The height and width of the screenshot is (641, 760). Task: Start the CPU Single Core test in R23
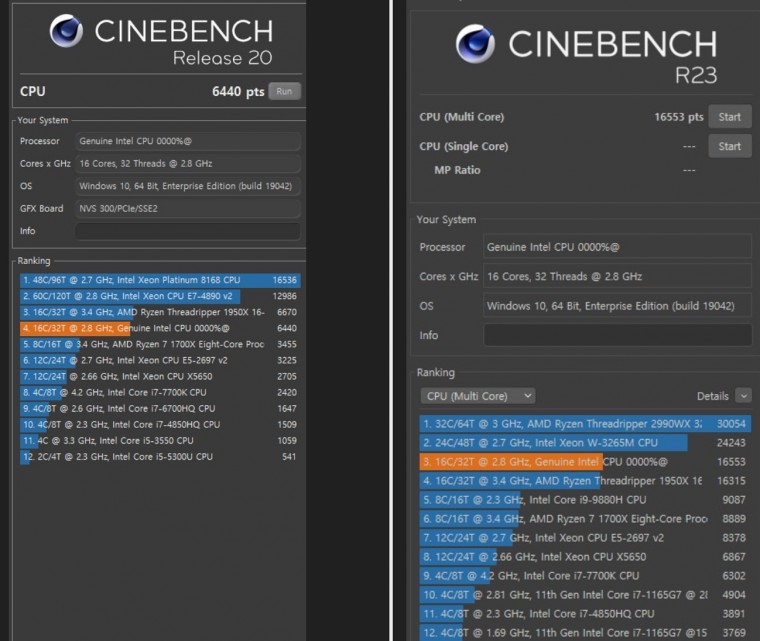(729, 146)
